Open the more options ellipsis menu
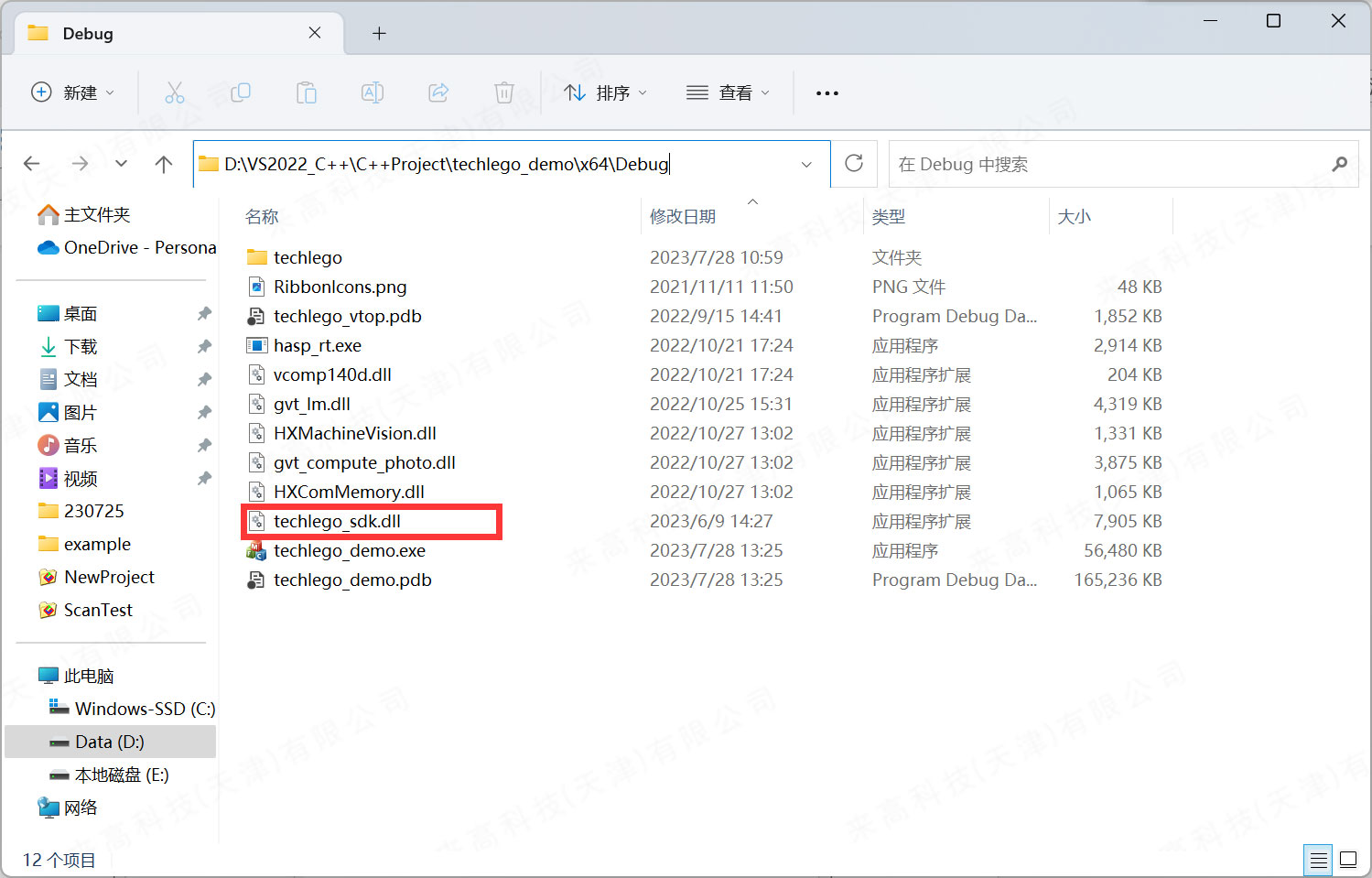Screen dimensions: 1372x878 [x=827, y=93]
